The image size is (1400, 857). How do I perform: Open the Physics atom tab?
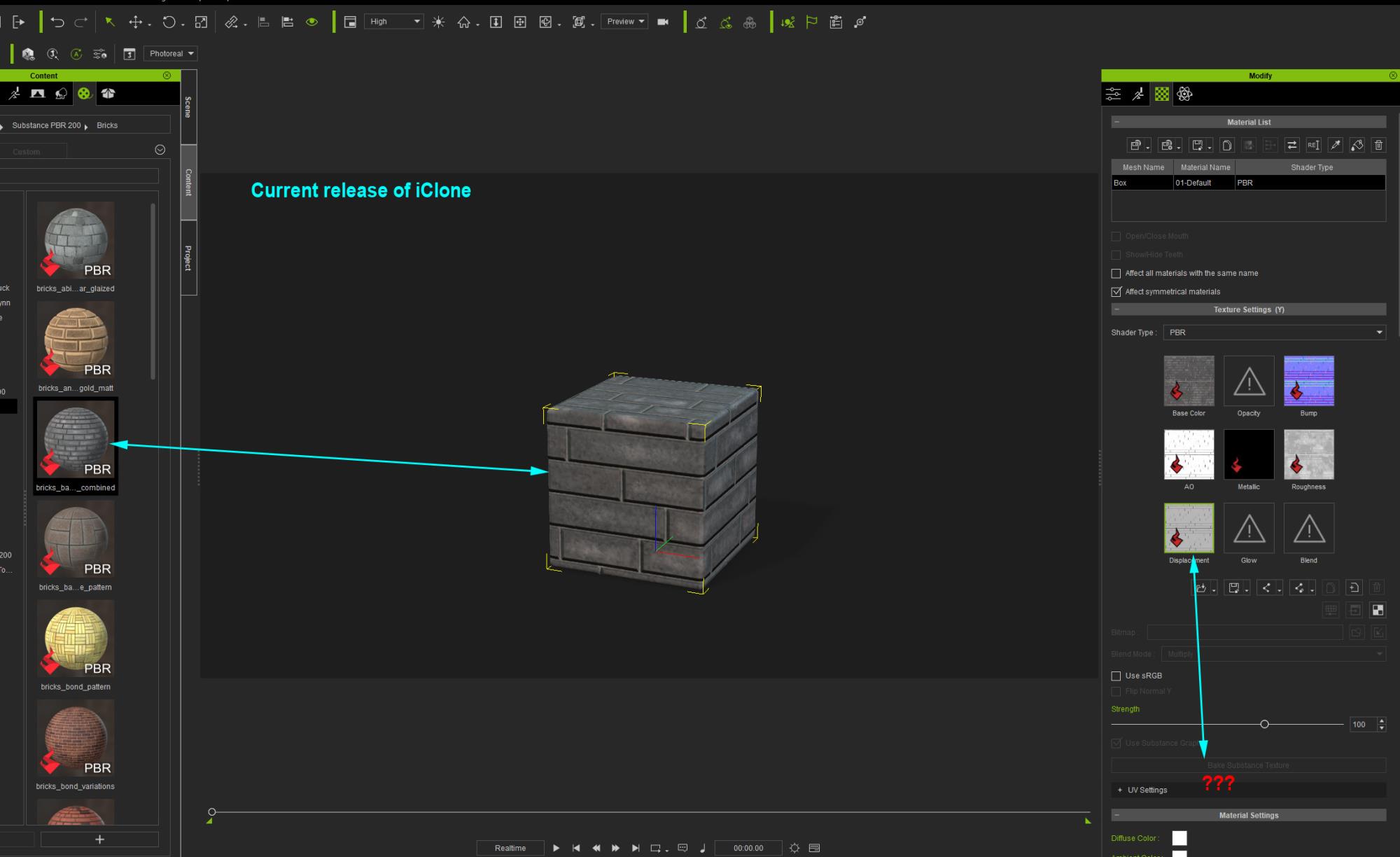tap(1184, 94)
